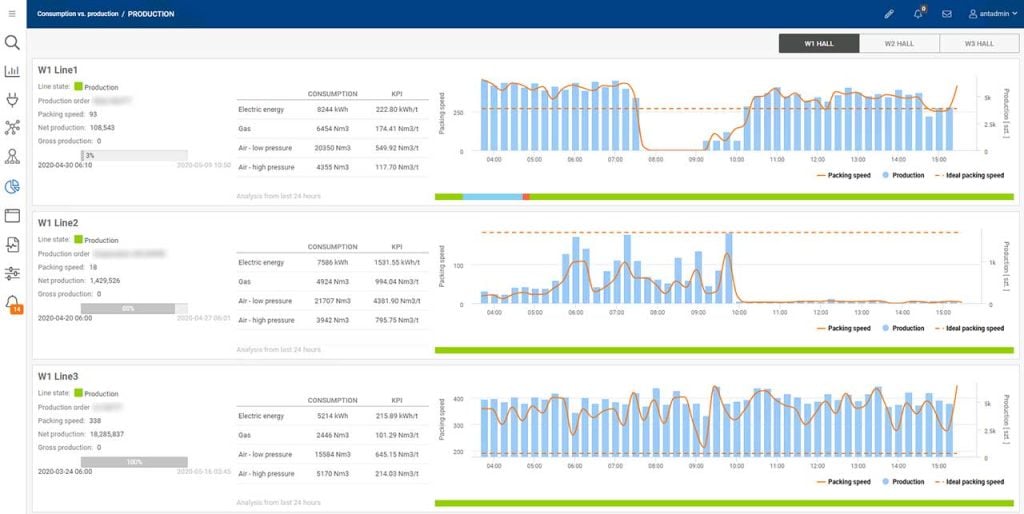The height and width of the screenshot is (514, 1024).
Task: Click the start date 2020-04-30 06:10
Action: click(x=65, y=165)
